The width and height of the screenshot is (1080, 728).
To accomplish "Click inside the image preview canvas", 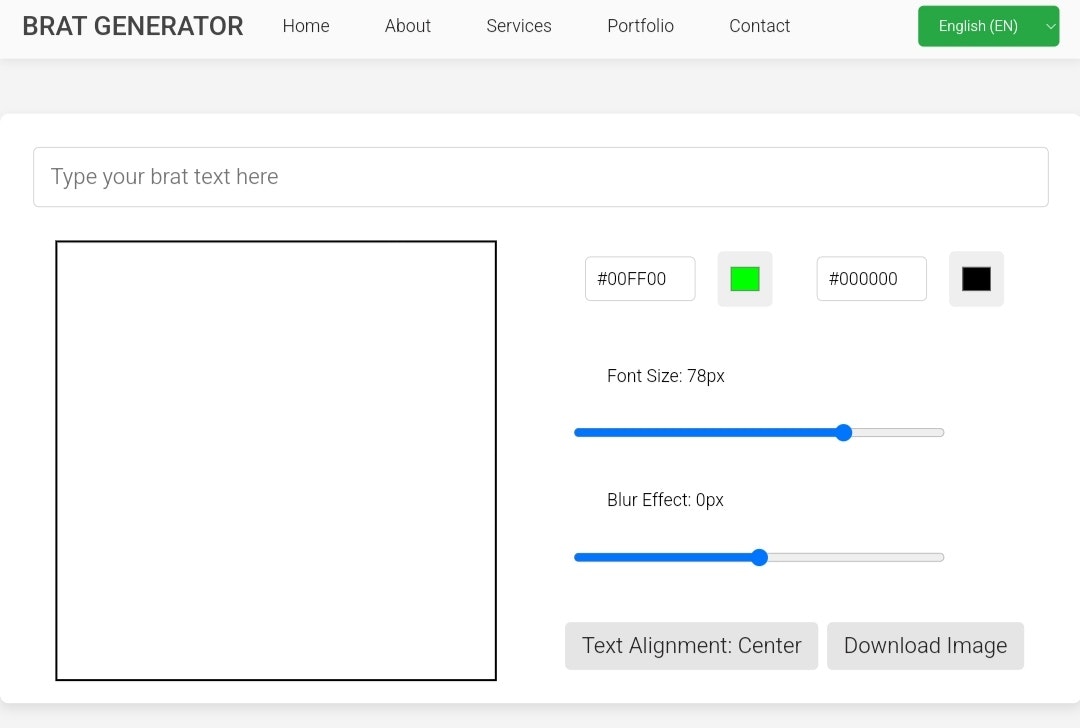I will (x=276, y=460).
